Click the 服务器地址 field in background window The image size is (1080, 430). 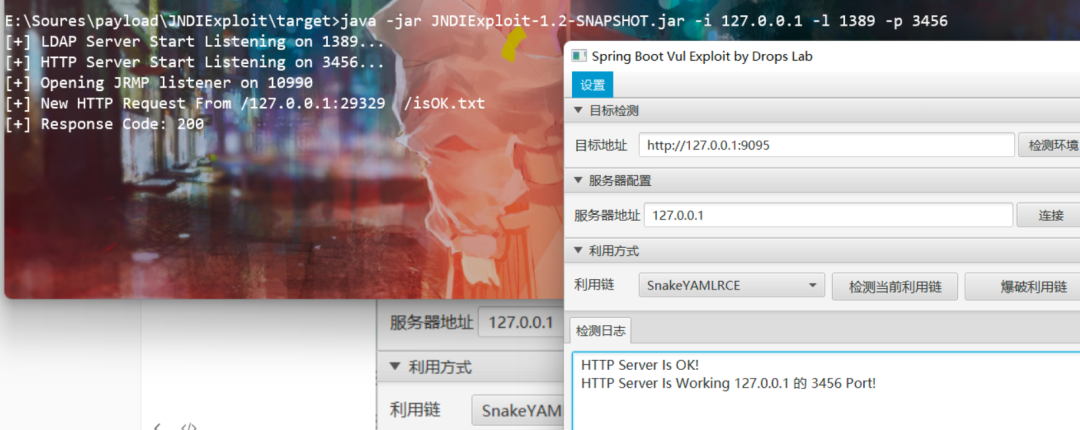click(x=520, y=322)
